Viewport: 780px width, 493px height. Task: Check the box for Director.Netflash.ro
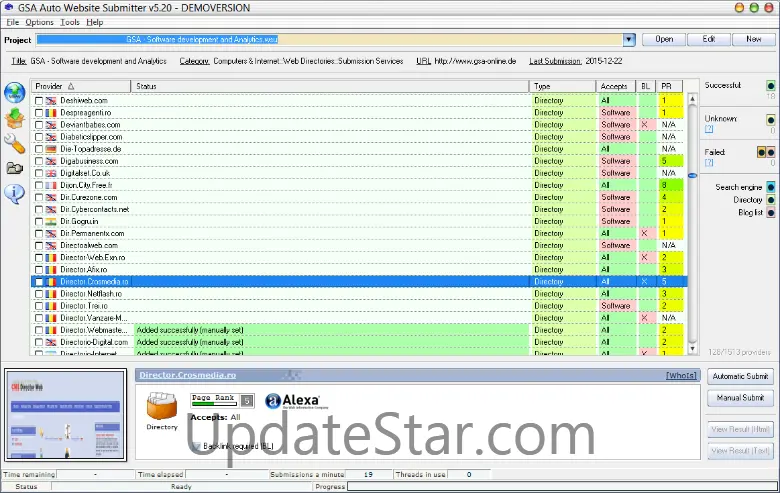click(39, 294)
